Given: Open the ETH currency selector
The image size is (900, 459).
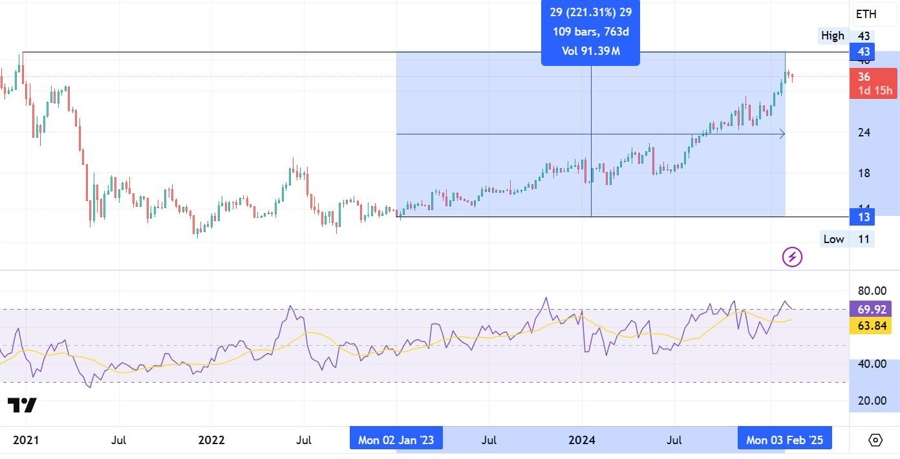Looking at the screenshot, I should (866, 14).
